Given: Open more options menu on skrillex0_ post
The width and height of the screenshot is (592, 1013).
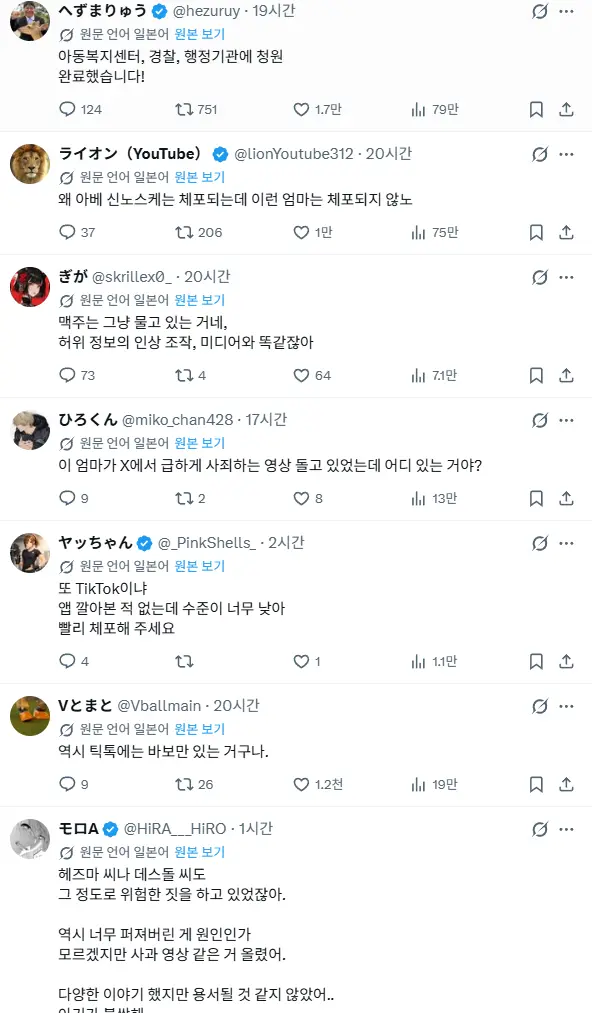Looking at the screenshot, I should 566,277.
